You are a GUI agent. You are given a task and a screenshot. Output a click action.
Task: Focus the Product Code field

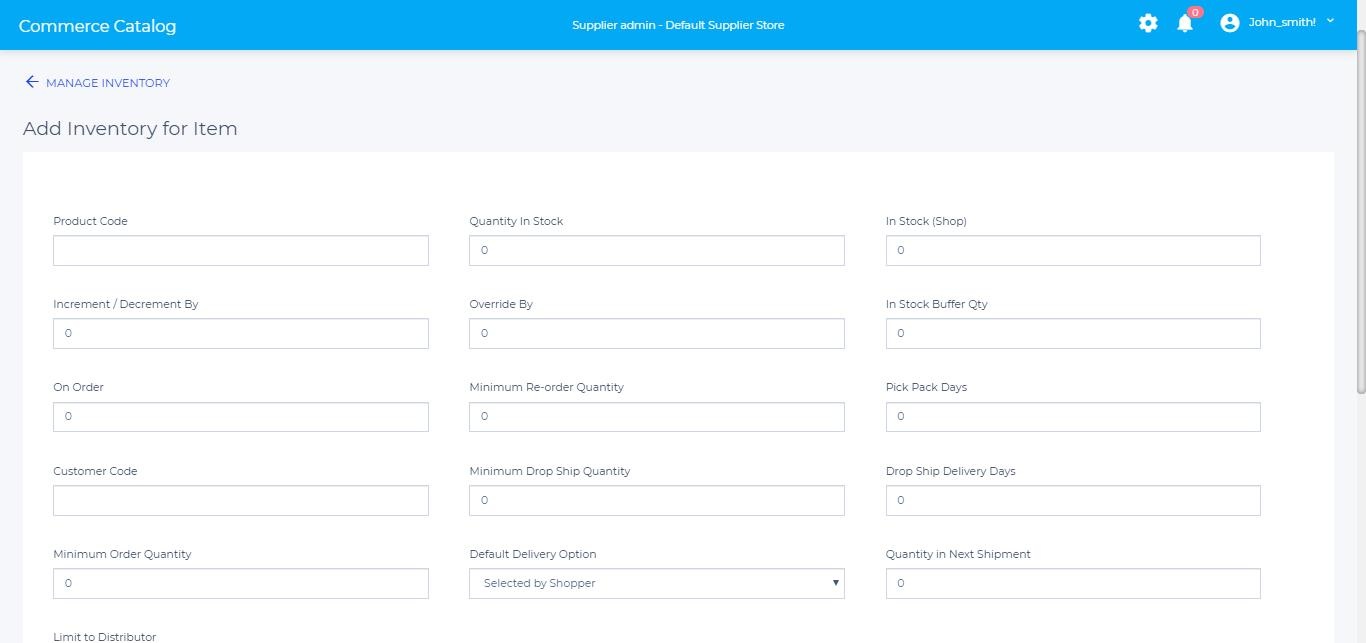click(241, 250)
